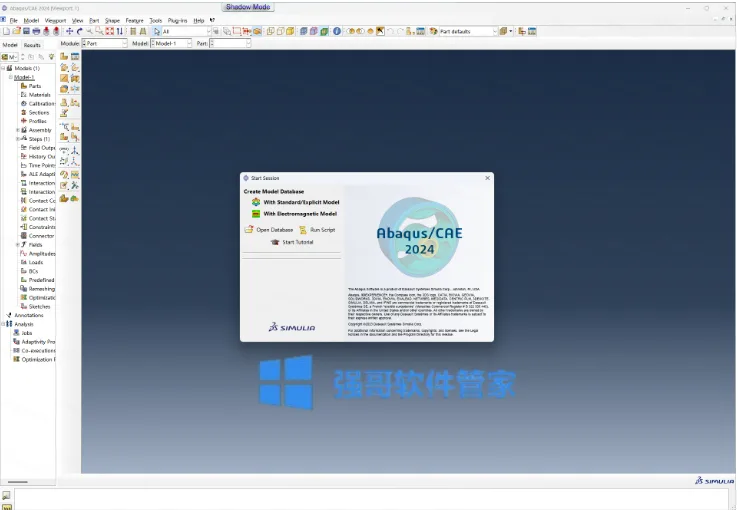Image resolution: width=739 pixels, height=510 pixels.
Task: Save the model database with the floppy icon
Action: [26, 31]
